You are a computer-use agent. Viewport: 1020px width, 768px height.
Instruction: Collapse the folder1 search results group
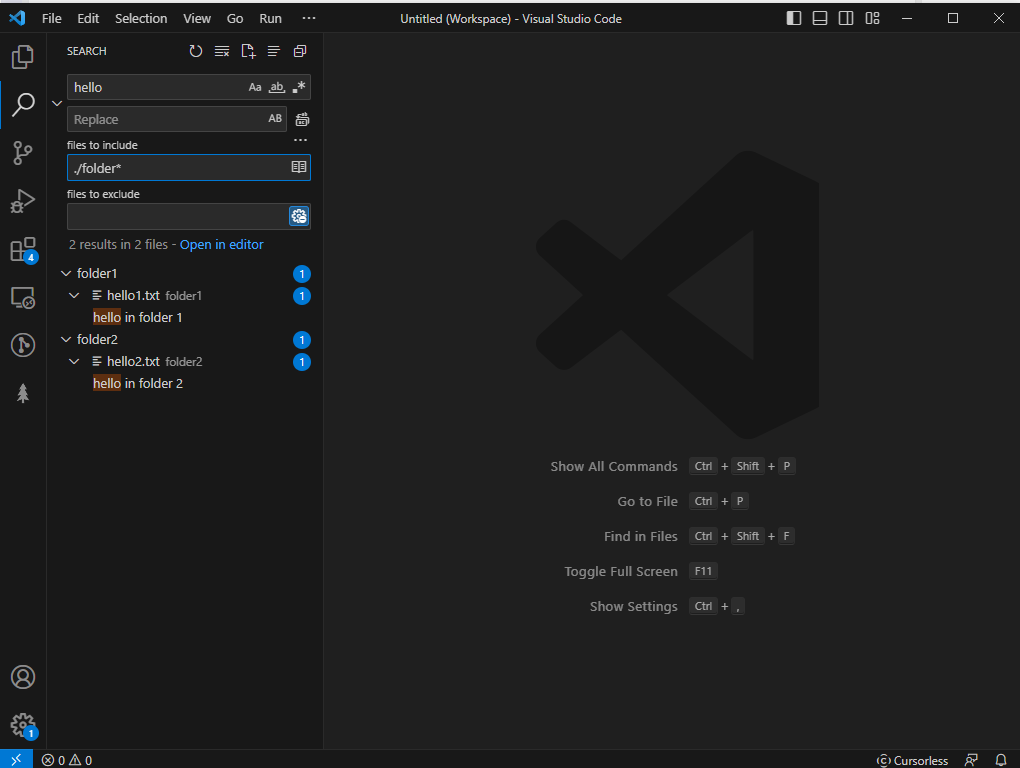click(65, 272)
